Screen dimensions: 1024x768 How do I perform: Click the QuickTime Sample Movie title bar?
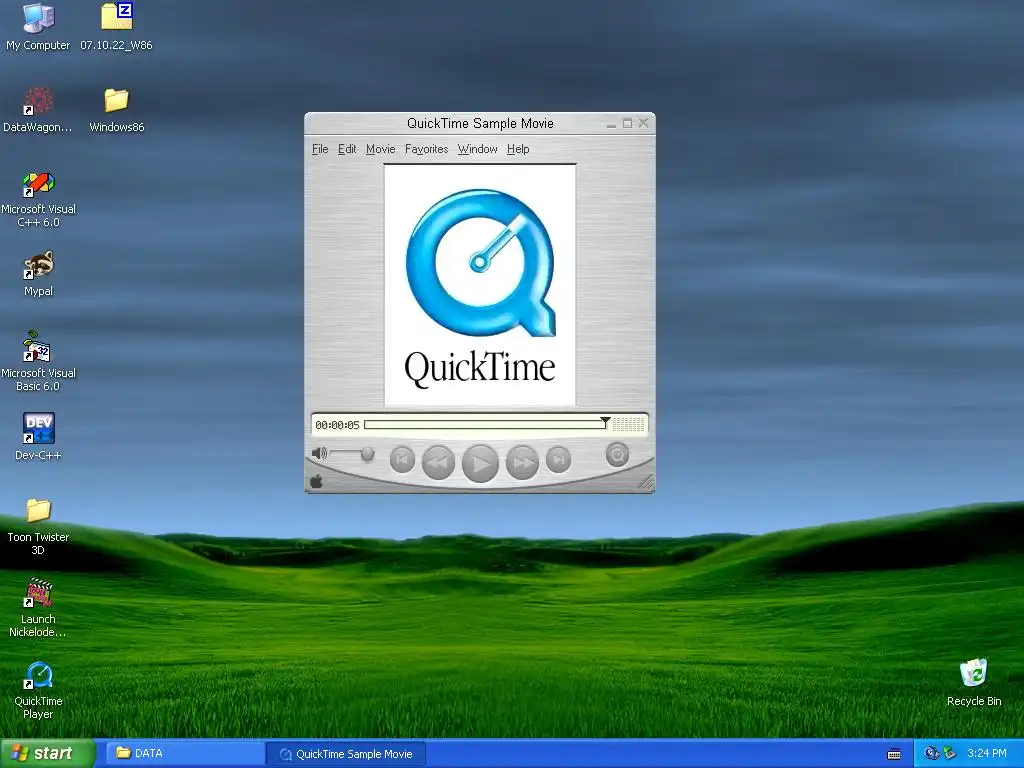480,123
